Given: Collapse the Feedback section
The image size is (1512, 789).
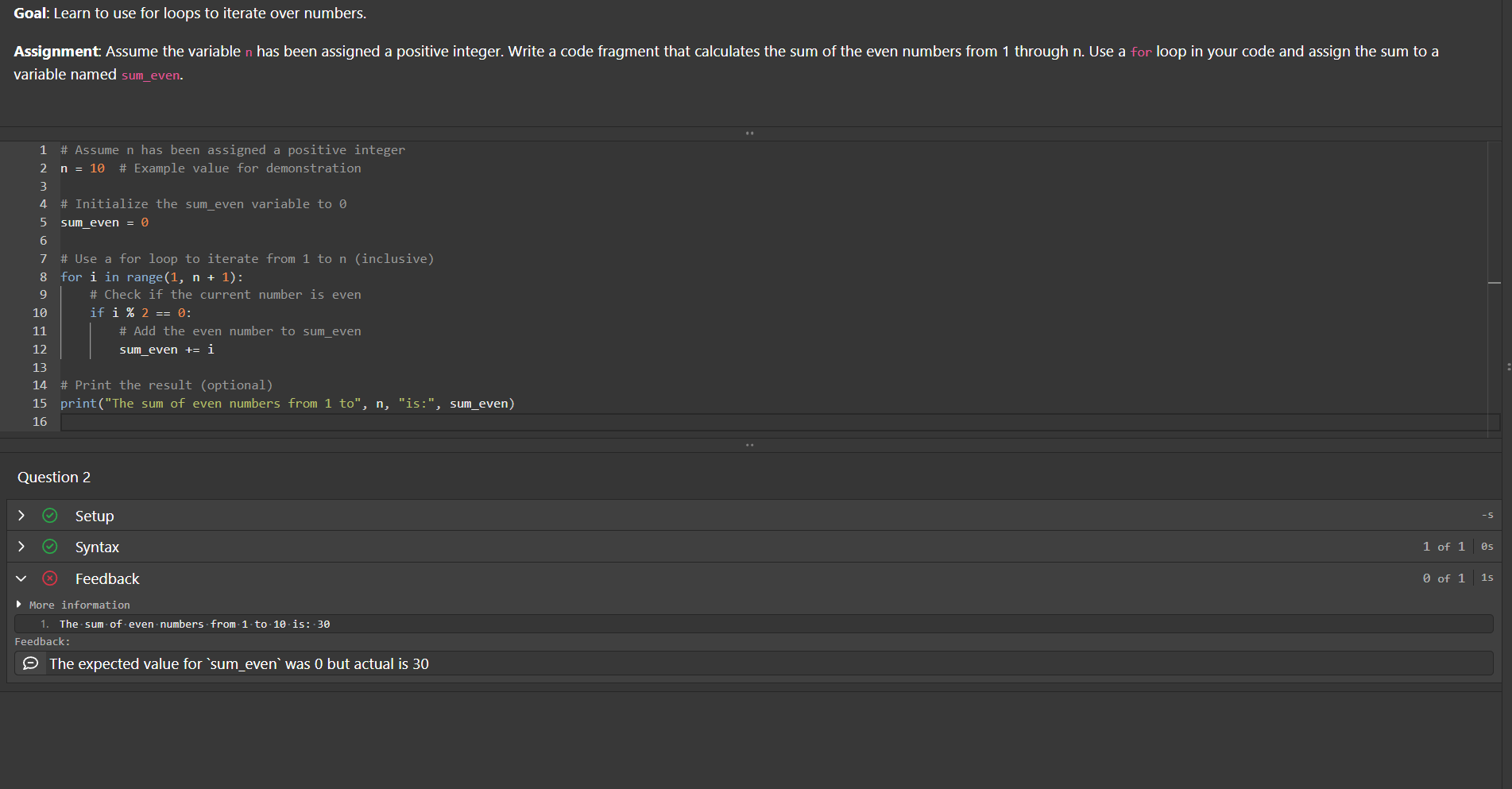Looking at the screenshot, I should (x=21, y=578).
